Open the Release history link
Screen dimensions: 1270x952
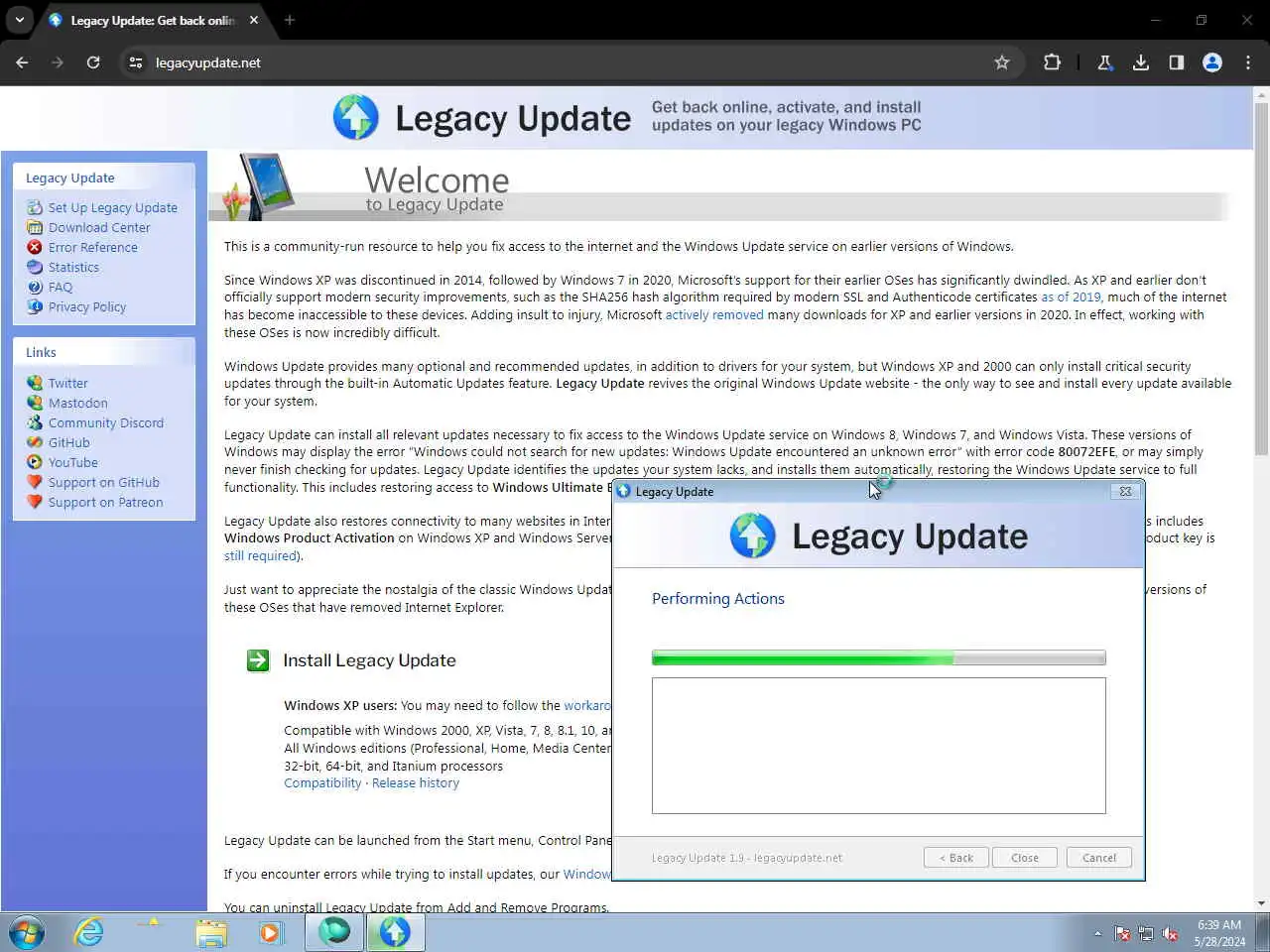pyautogui.click(x=416, y=782)
